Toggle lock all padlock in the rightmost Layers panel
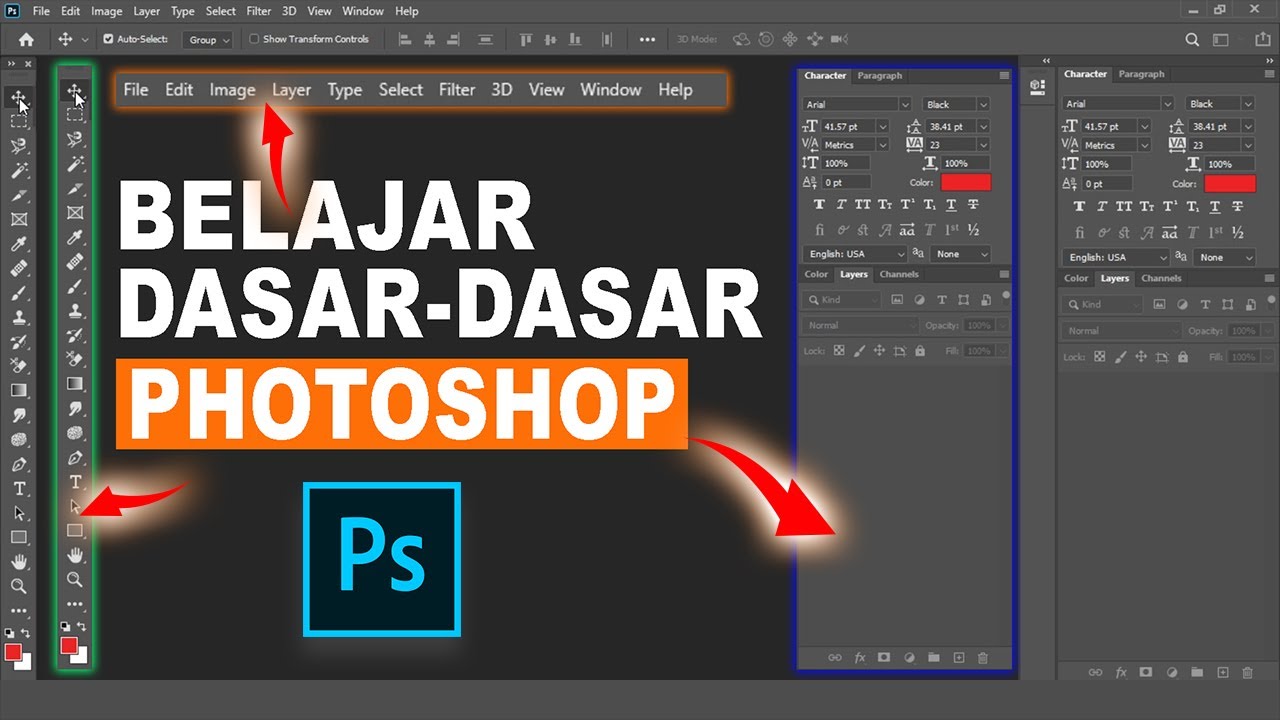The image size is (1280, 720). tap(1181, 356)
